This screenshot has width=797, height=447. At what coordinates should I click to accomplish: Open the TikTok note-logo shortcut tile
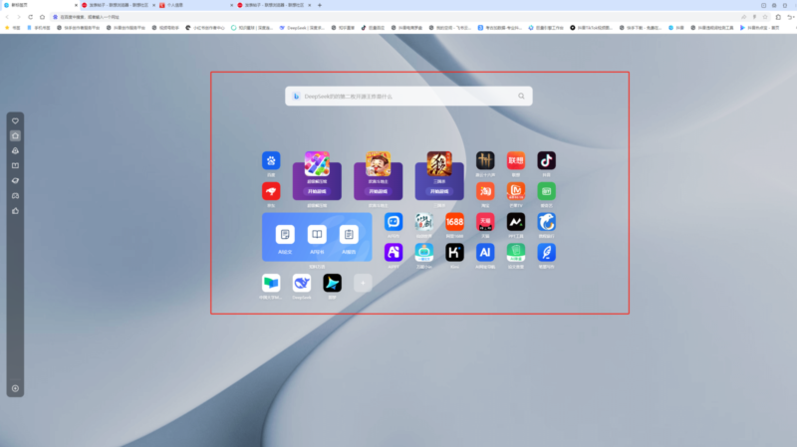(546, 161)
